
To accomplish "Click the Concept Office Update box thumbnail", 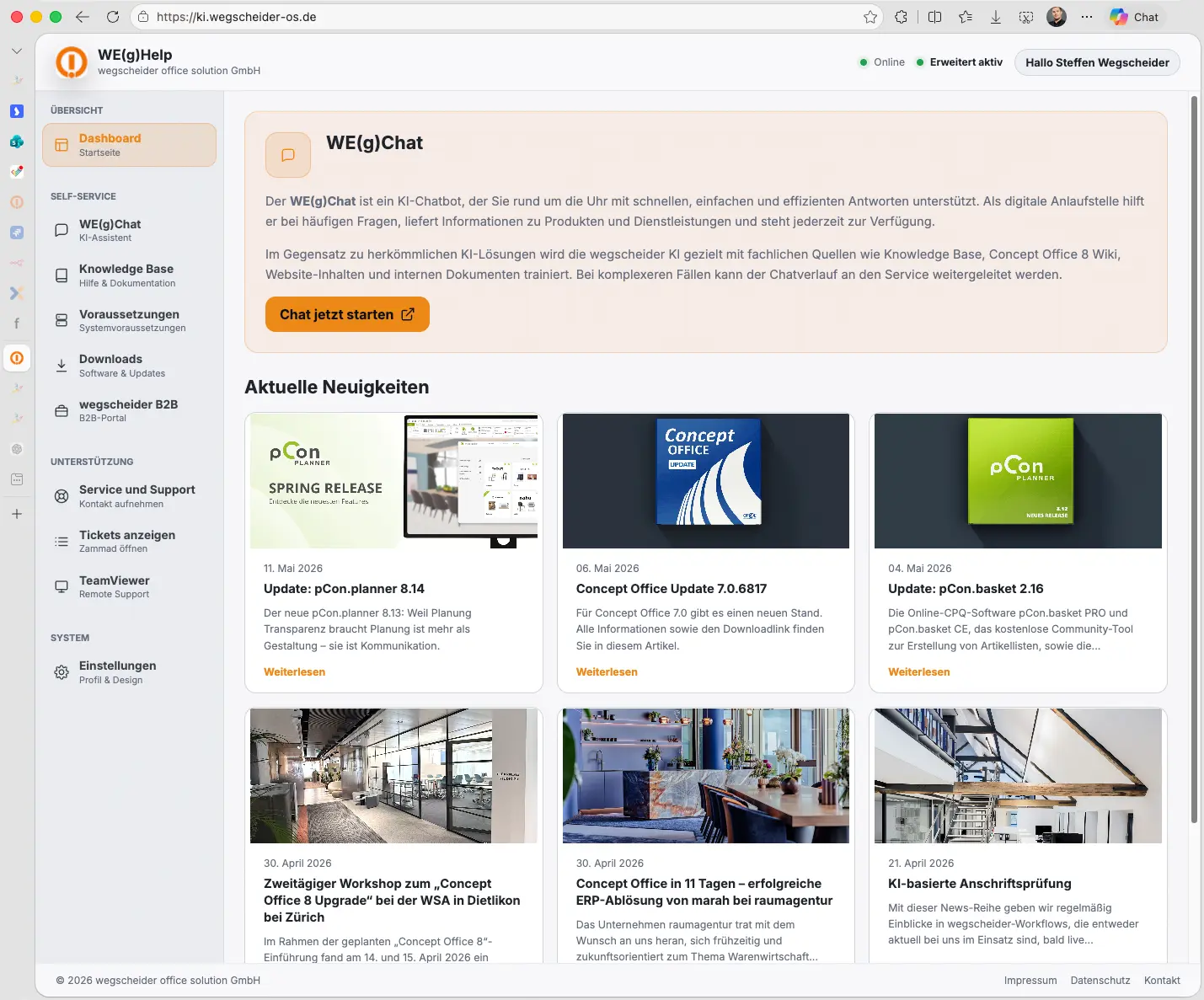I will (706, 481).
